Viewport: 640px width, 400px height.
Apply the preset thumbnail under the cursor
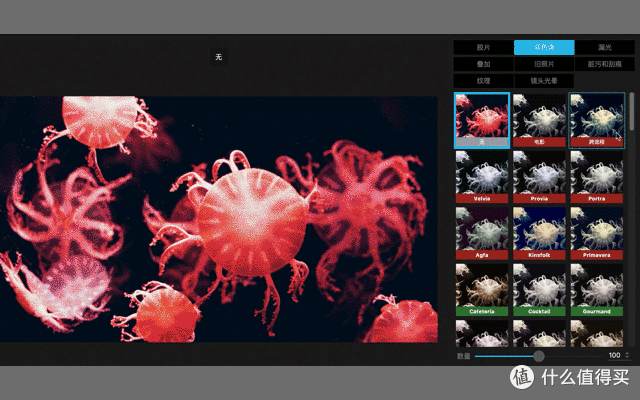(596, 120)
